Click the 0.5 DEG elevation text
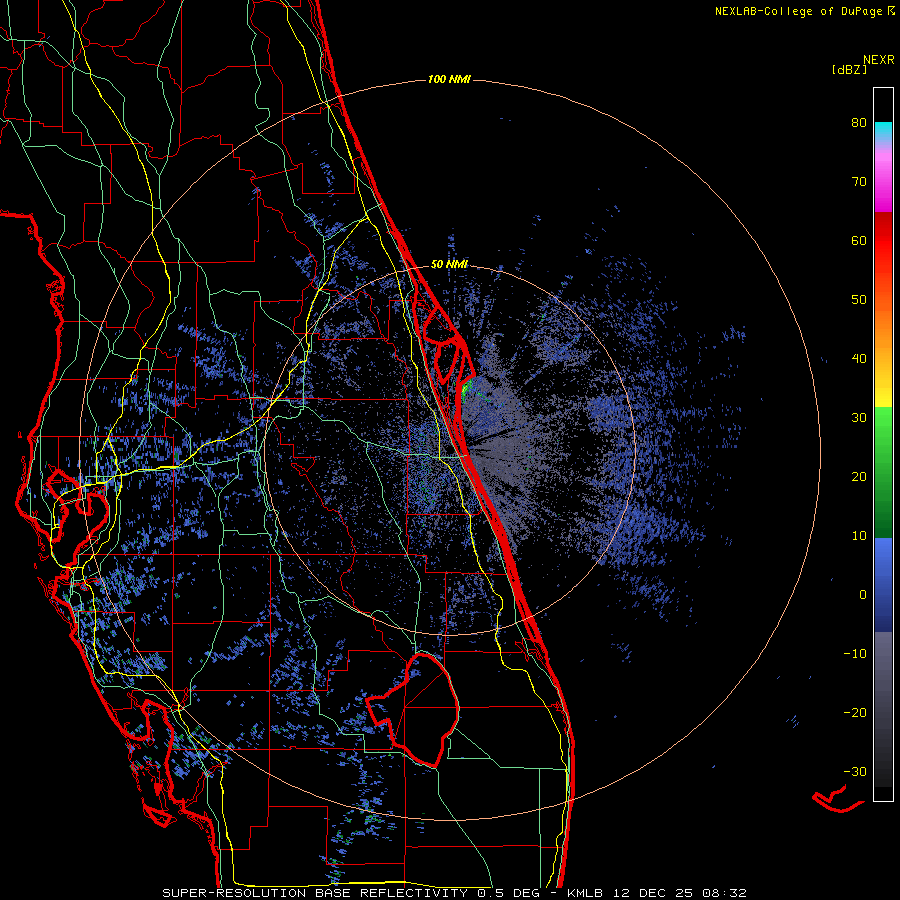 coord(509,893)
